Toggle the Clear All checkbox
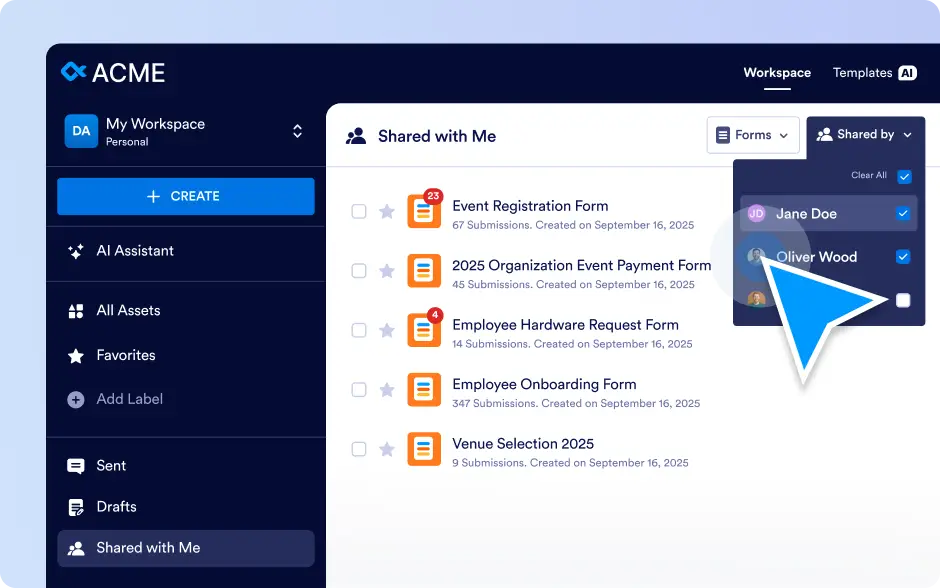This screenshot has width=940, height=588. point(904,176)
